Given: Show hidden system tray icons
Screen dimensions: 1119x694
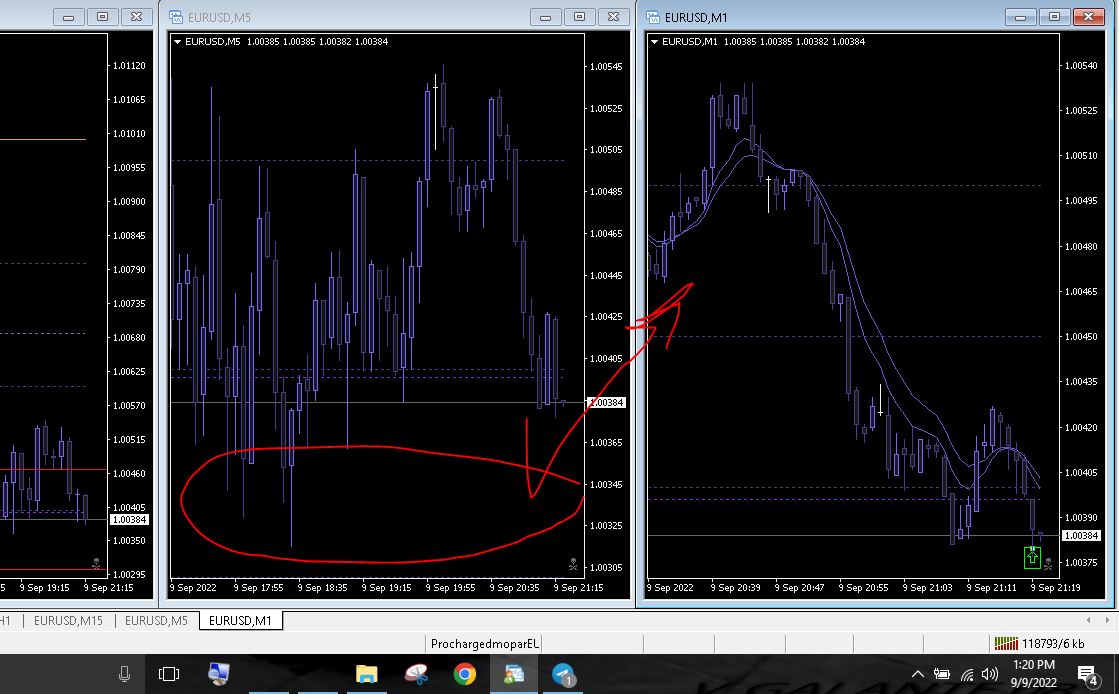Looking at the screenshot, I should 918,674.
